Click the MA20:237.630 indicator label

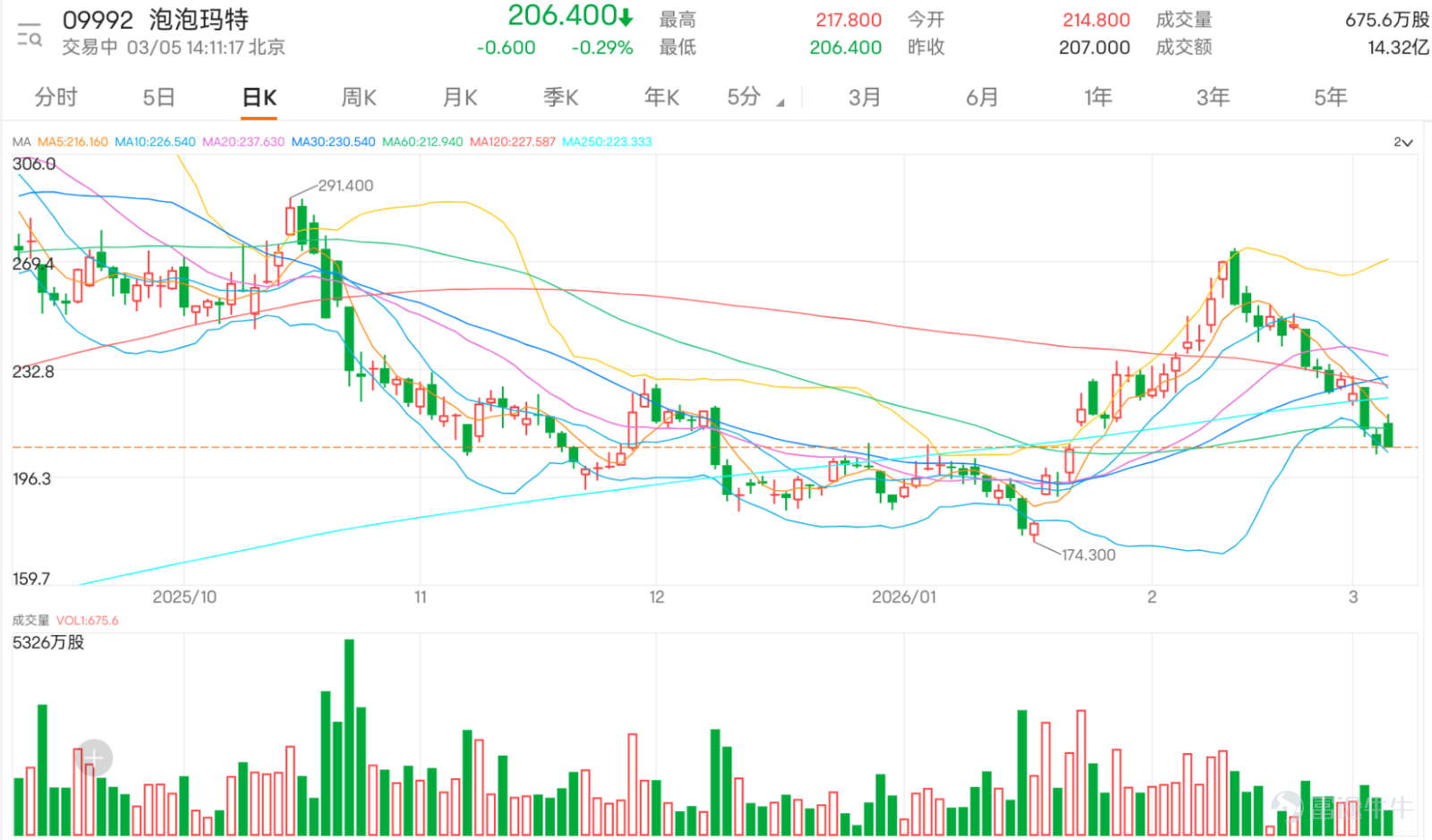[243, 141]
